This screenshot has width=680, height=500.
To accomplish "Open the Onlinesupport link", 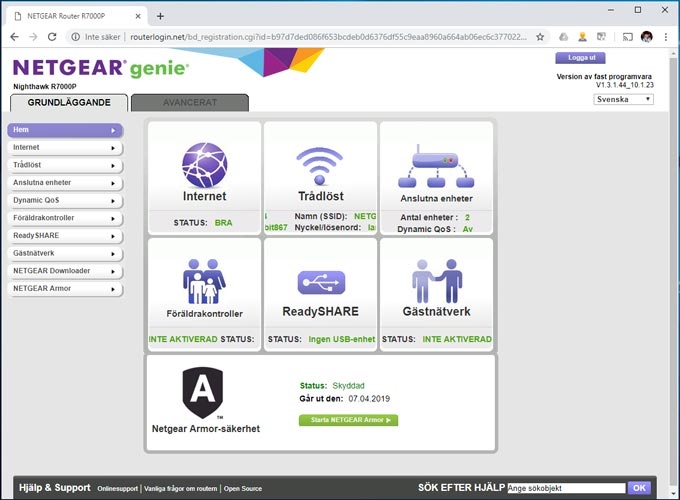I will (118, 489).
